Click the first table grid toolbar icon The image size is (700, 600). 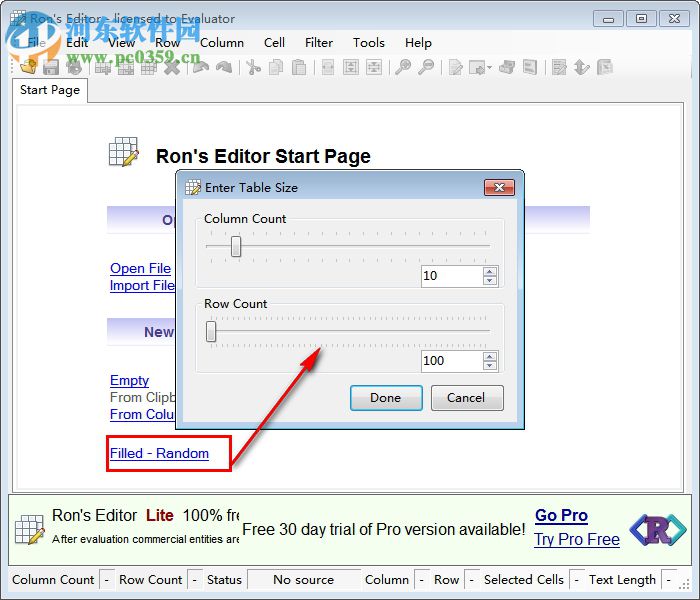click(x=103, y=67)
